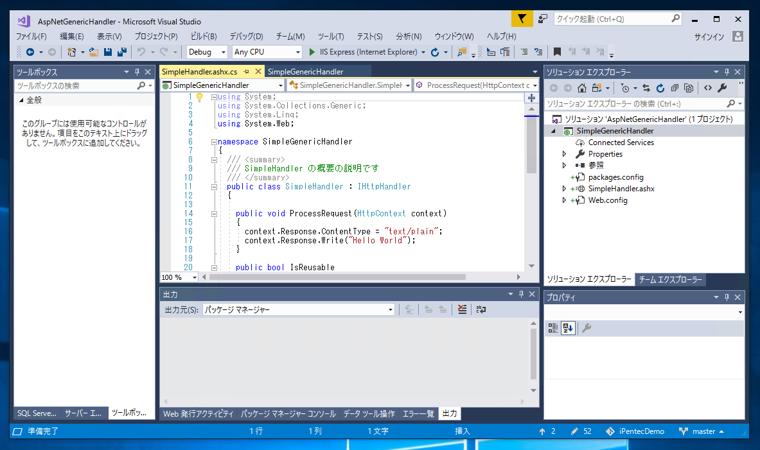Start debugging with the IIS Express play button
This screenshot has height=450, width=760.
tap(312, 52)
